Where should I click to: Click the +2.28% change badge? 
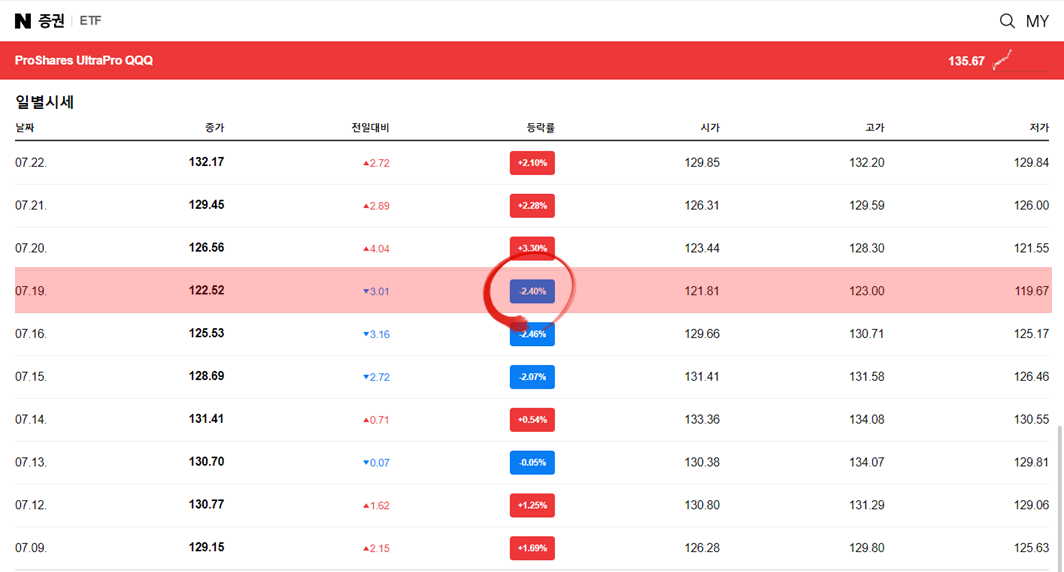pos(532,206)
